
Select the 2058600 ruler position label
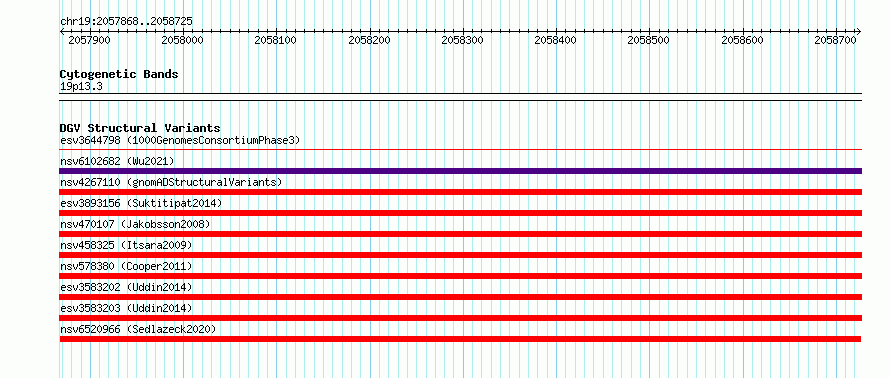click(x=742, y=40)
